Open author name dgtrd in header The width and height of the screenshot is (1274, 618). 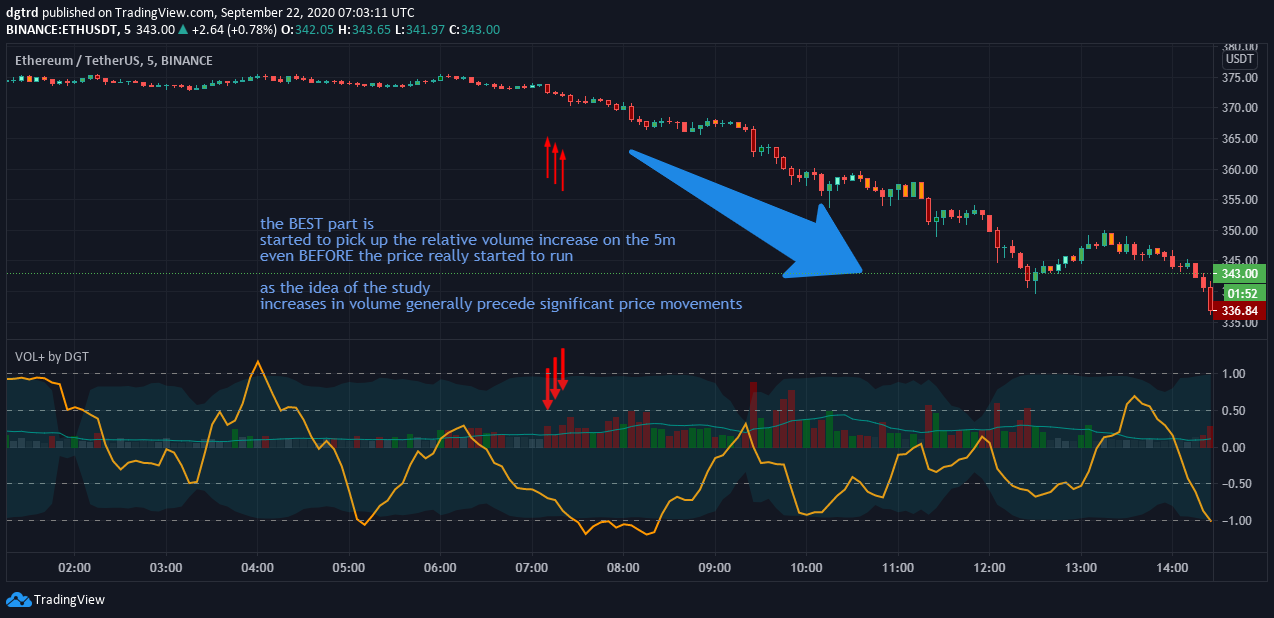click(23, 12)
